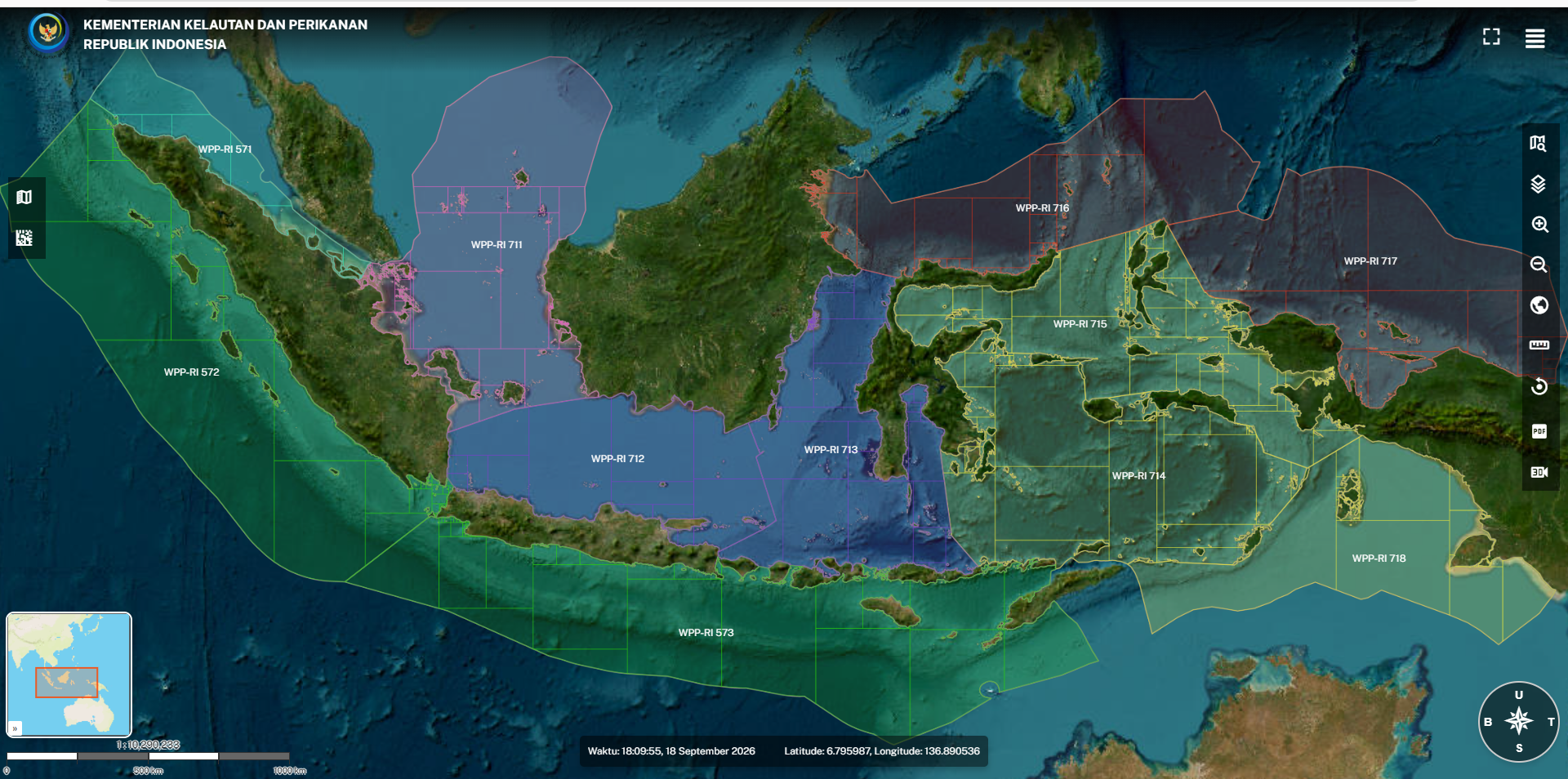Select the WPP-RI 715 zone label
Viewport: 1568px width, 779px height.
coord(1080,324)
